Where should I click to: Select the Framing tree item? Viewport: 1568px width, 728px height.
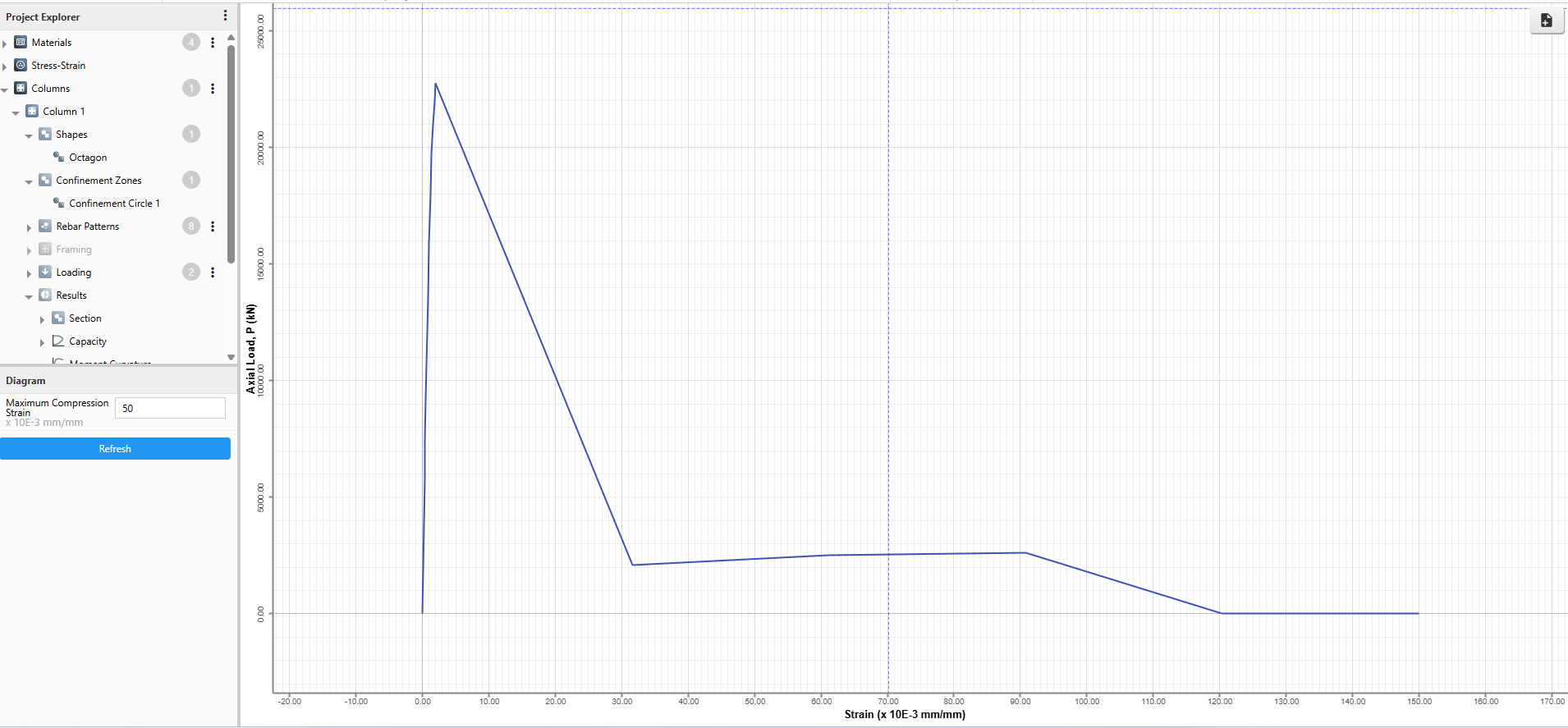[x=73, y=250]
